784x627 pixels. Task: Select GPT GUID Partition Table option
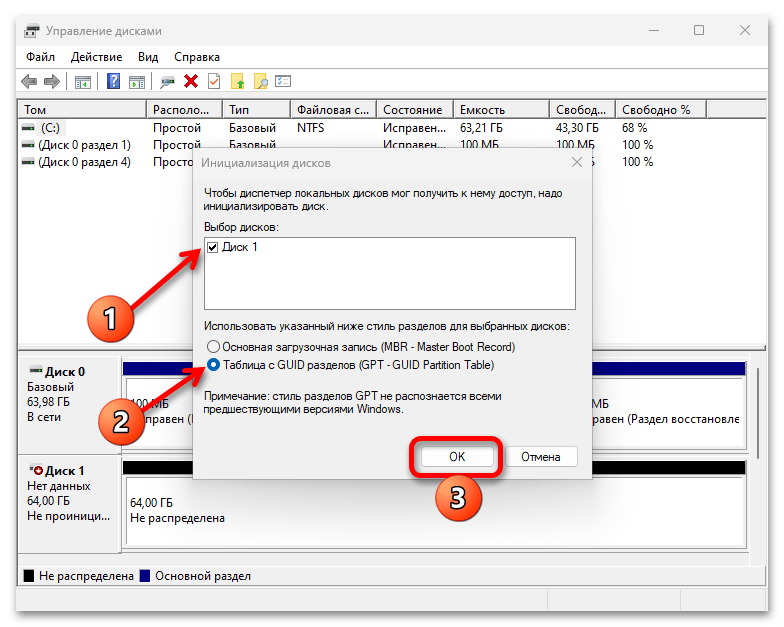[x=213, y=365]
